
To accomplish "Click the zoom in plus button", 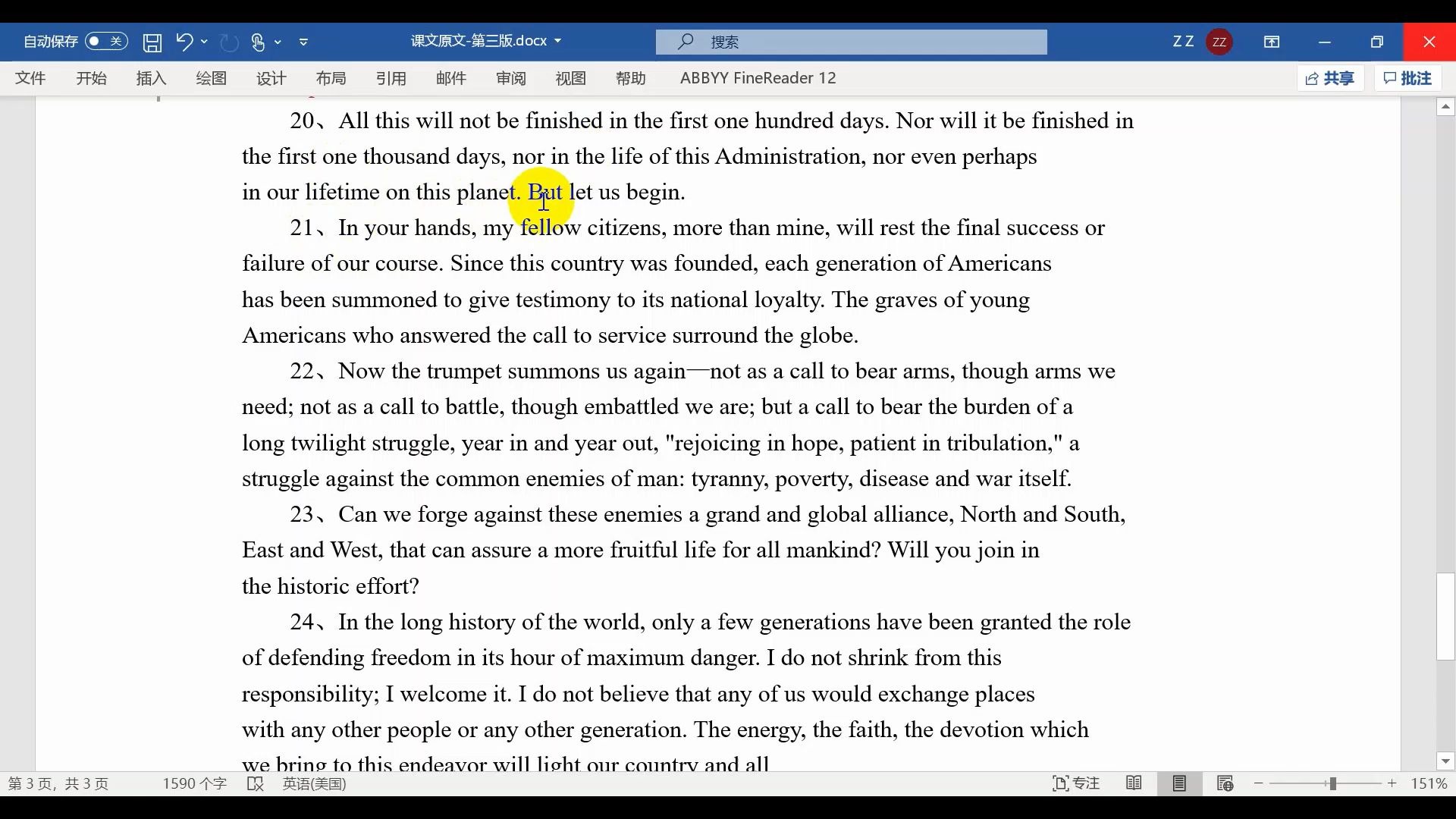I will tap(1392, 783).
